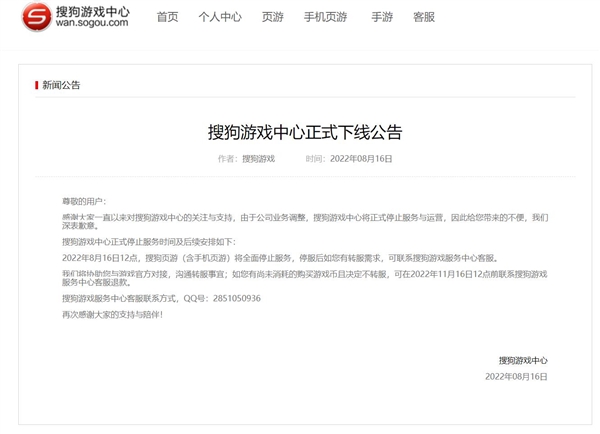
Task: Click the Sogou red S logo icon
Action: [x=36, y=17]
